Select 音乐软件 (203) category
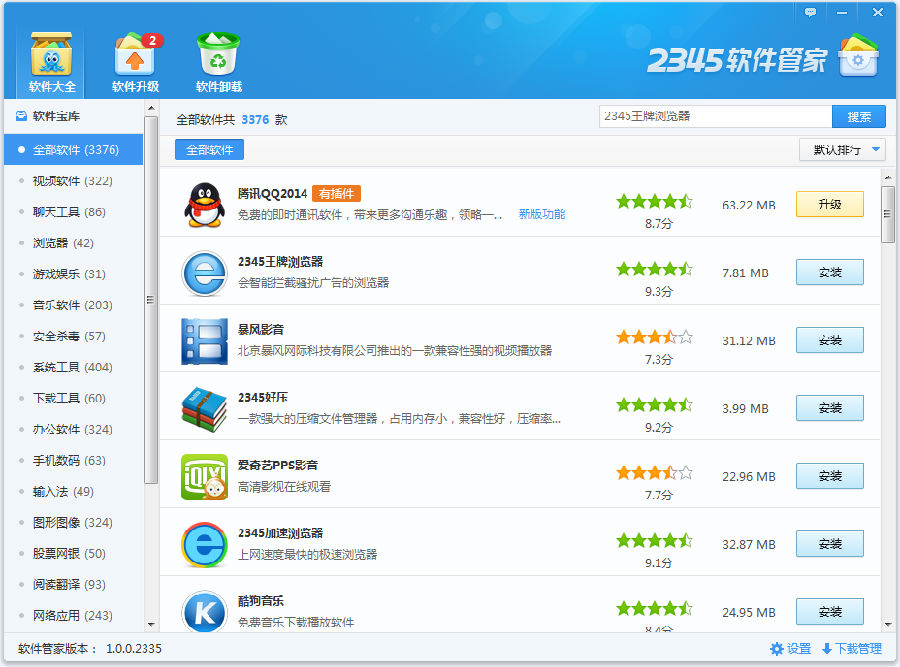 (73, 305)
